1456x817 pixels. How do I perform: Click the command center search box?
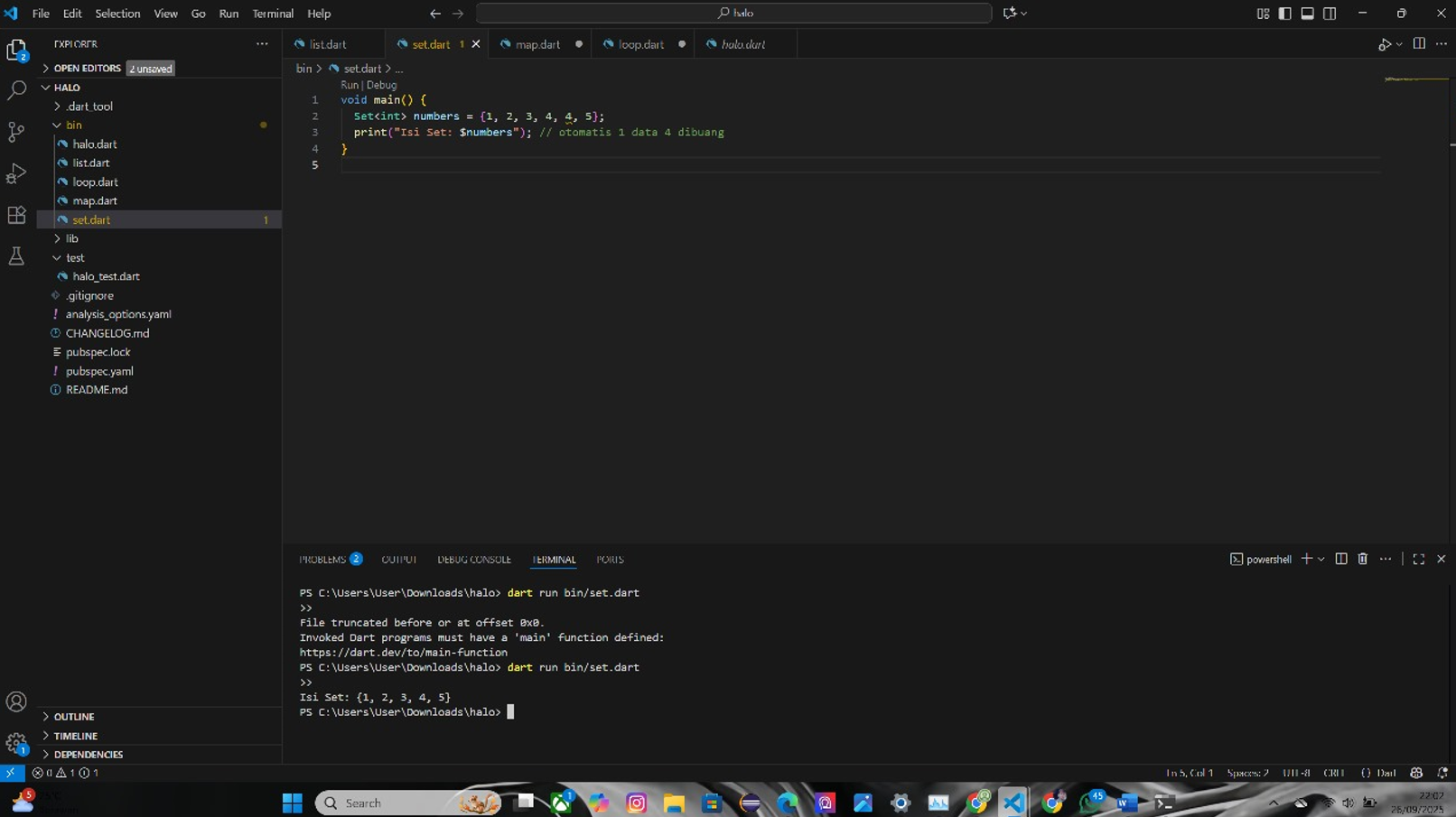pos(733,14)
